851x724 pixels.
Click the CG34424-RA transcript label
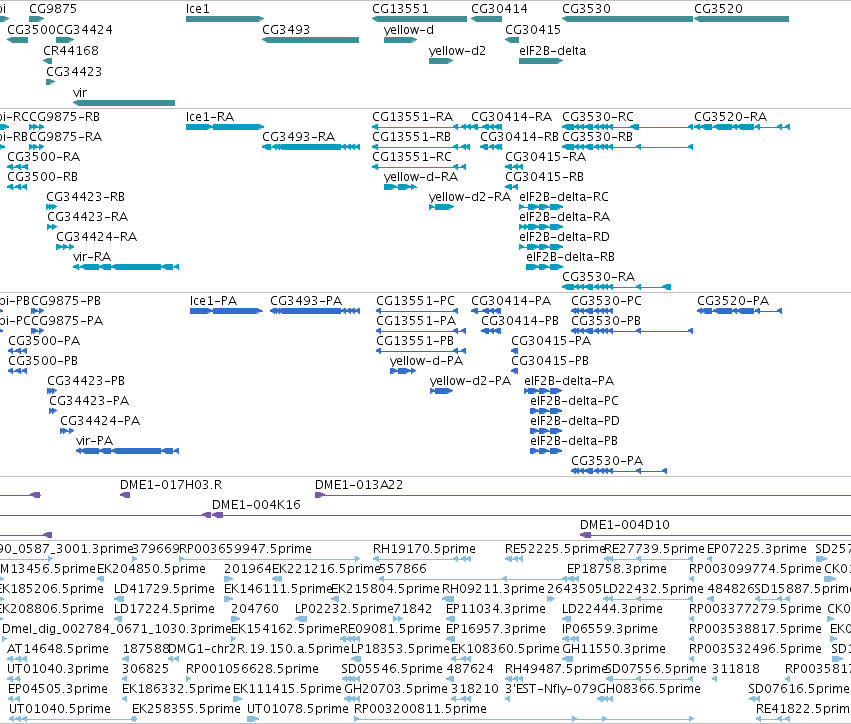point(97,237)
